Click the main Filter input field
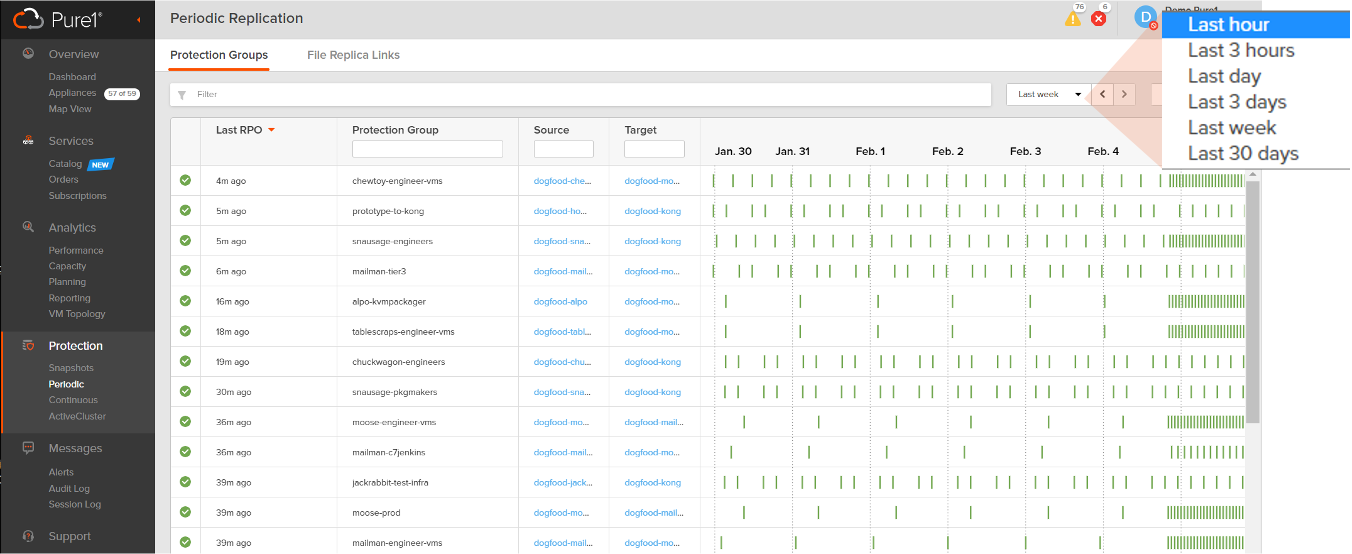This screenshot has width=1352, height=554. 580,94
